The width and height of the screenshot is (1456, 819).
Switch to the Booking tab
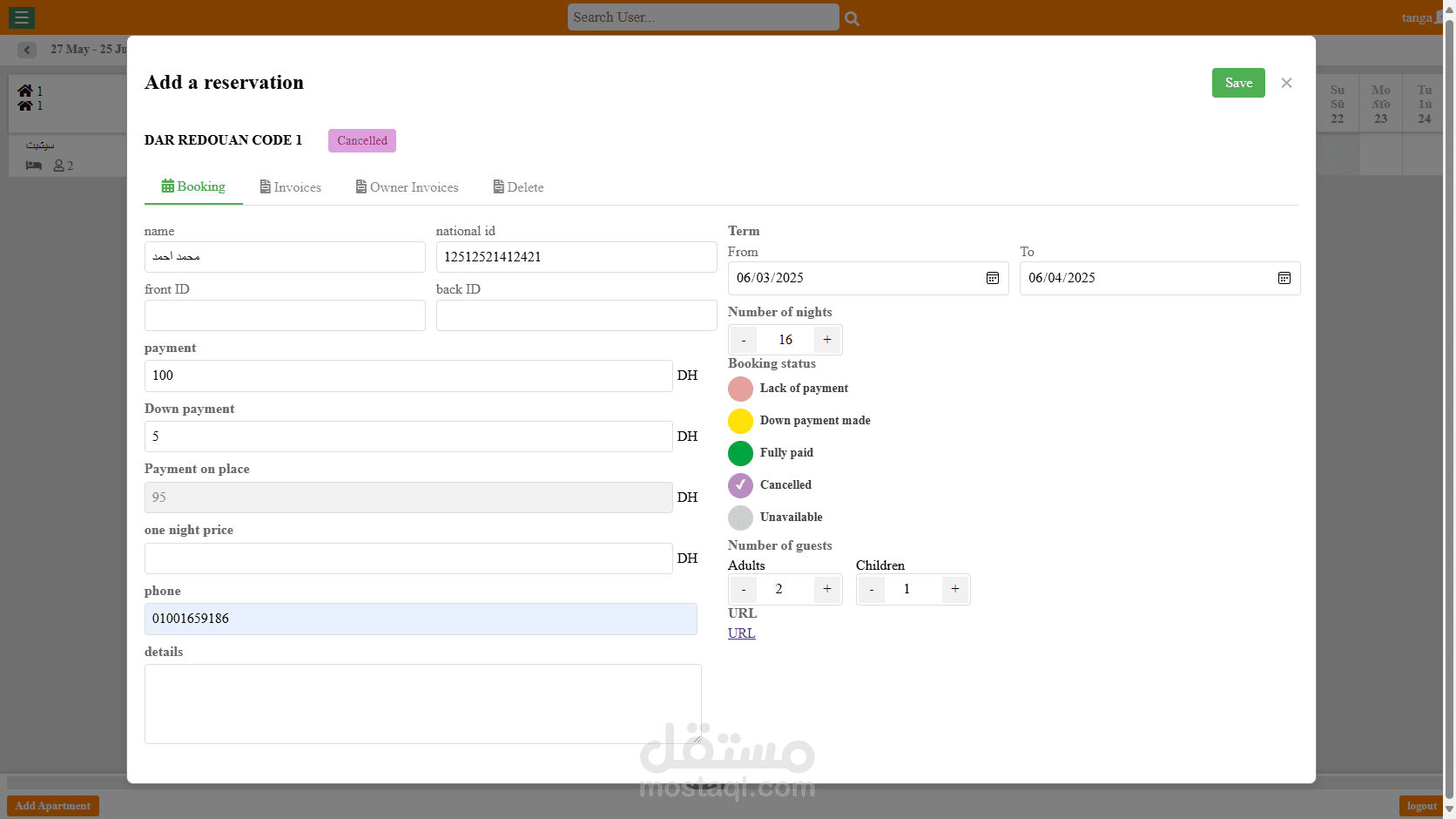tap(193, 187)
